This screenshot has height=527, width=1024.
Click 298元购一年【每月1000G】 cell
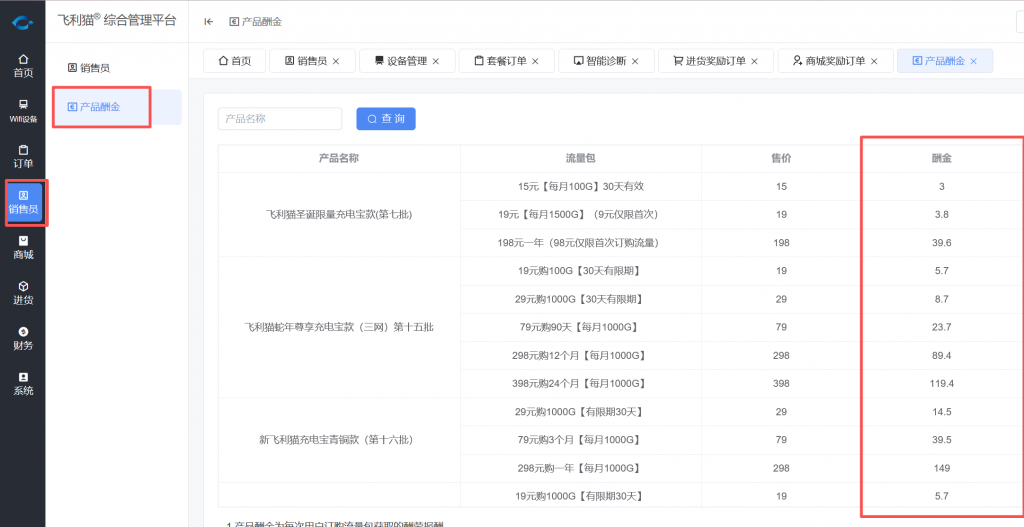pyautogui.click(x=581, y=468)
